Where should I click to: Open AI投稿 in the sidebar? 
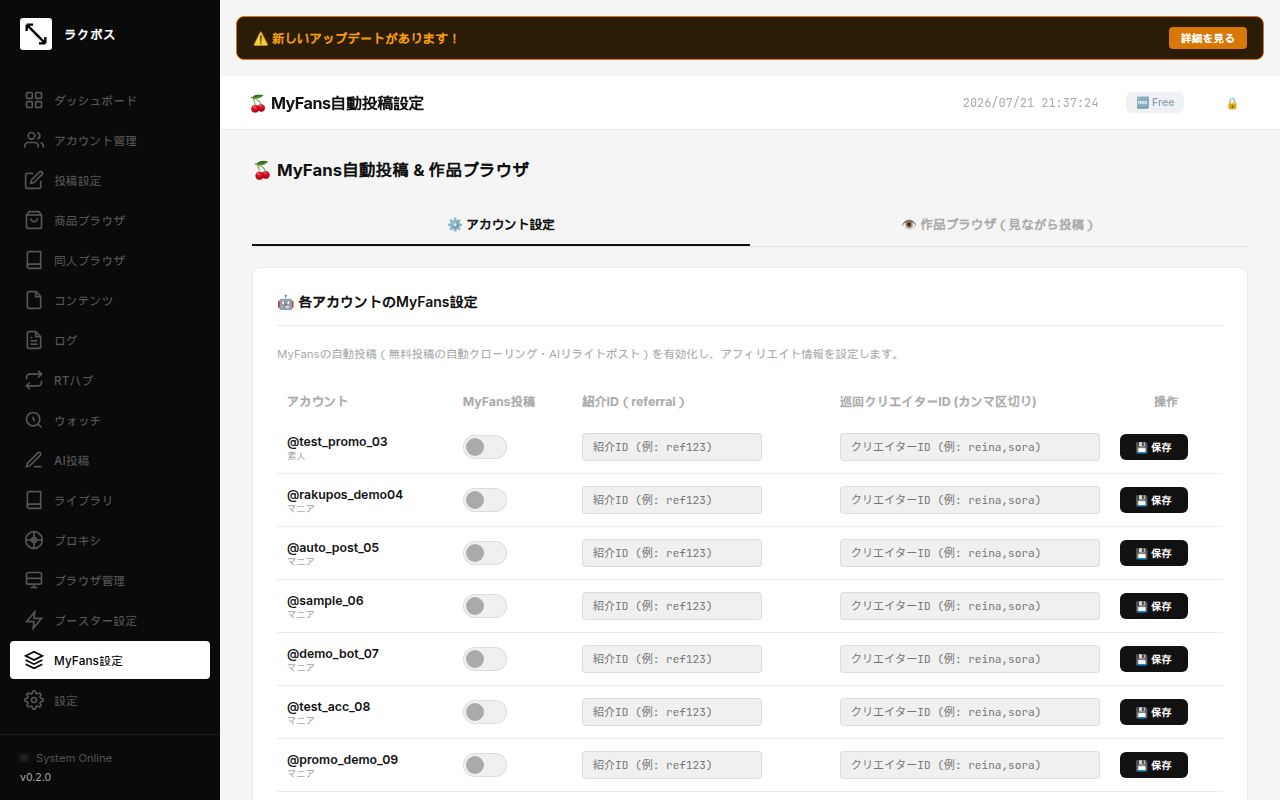pyautogui.click(x=110, y=460)
